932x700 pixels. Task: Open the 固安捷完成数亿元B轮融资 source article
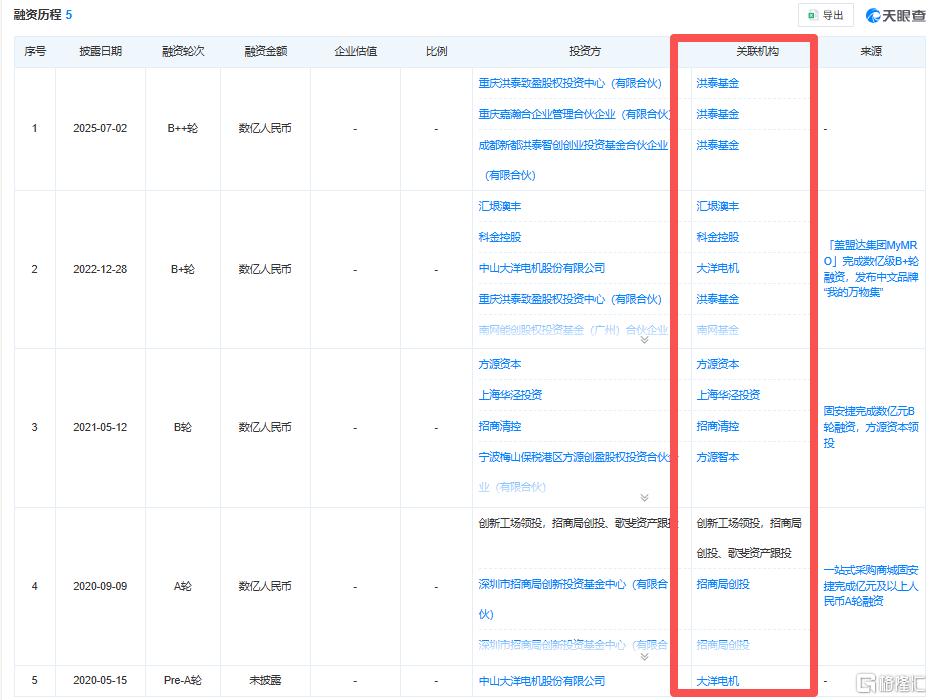click(x=871, y=427)
